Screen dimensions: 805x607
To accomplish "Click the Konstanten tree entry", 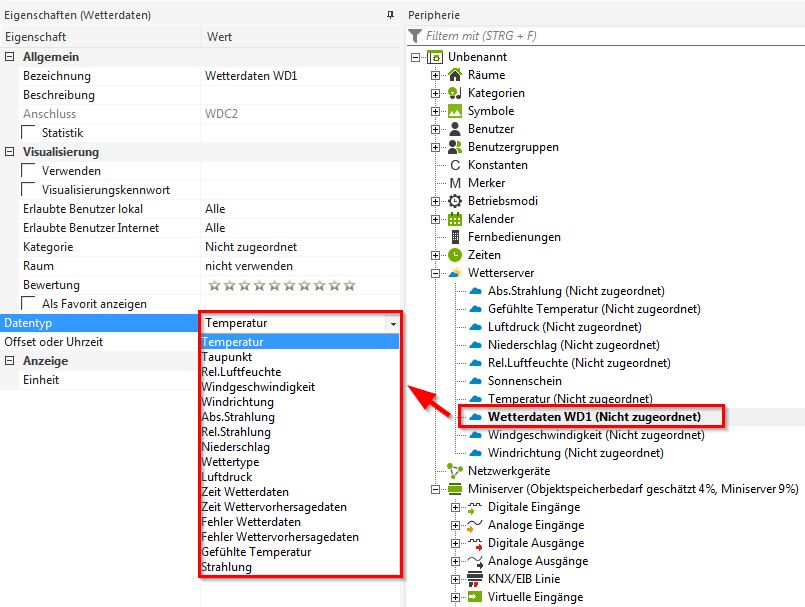I will click(x=497, y=165).
